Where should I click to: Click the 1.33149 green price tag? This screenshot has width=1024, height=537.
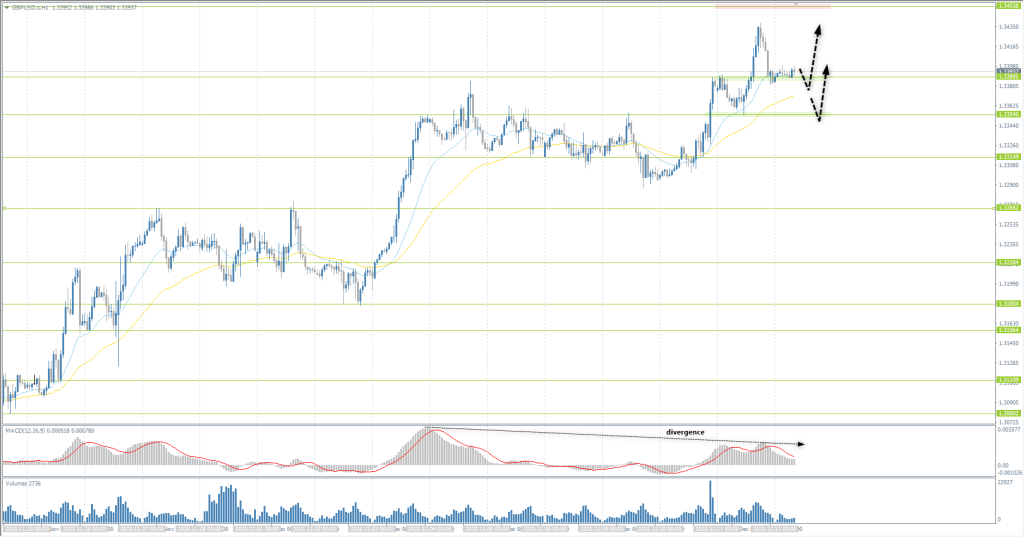1007,157
